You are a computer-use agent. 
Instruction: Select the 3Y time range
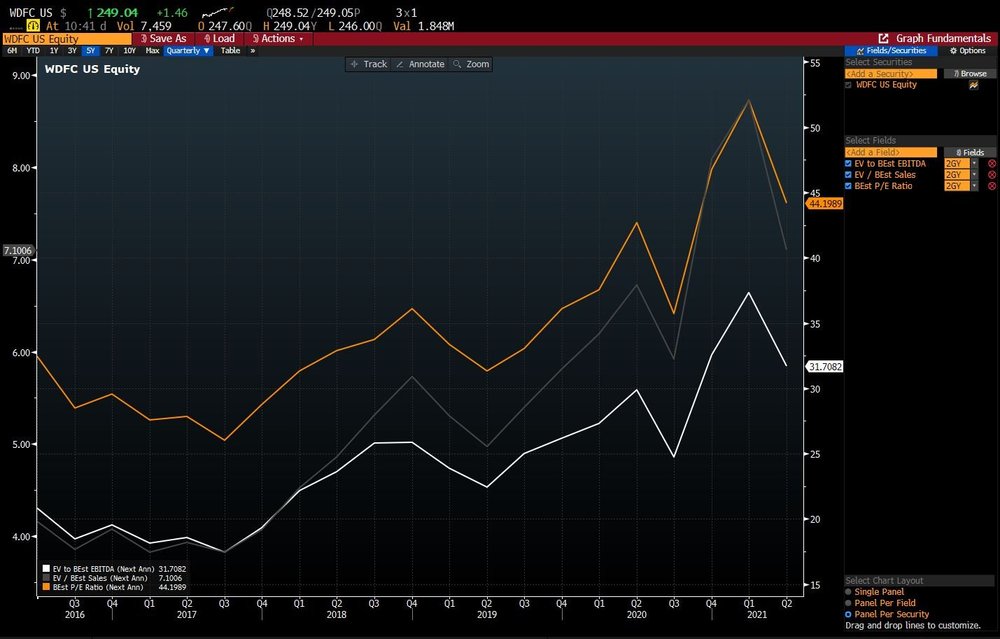(72, 50)
